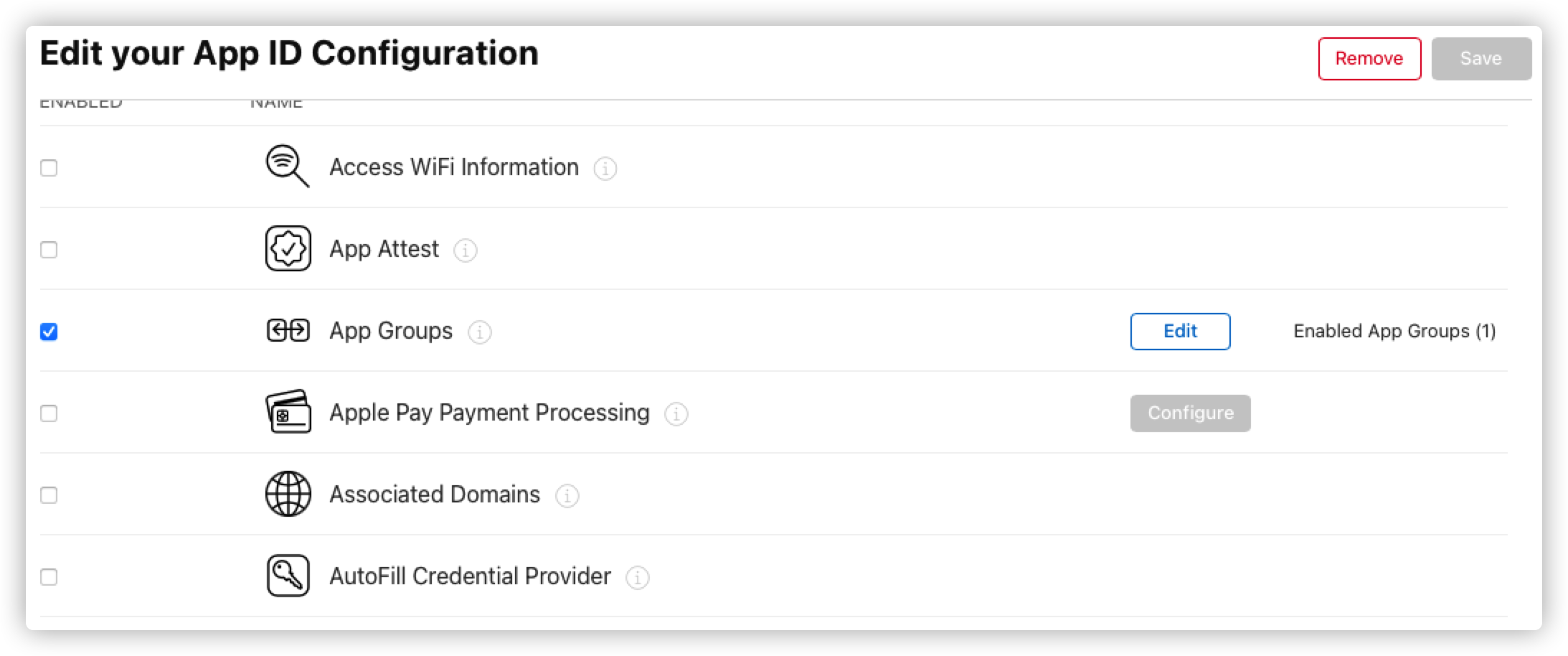Uncheck the App Groups capability
Screen dimensions: 1568x656
[x=49, y=332]
